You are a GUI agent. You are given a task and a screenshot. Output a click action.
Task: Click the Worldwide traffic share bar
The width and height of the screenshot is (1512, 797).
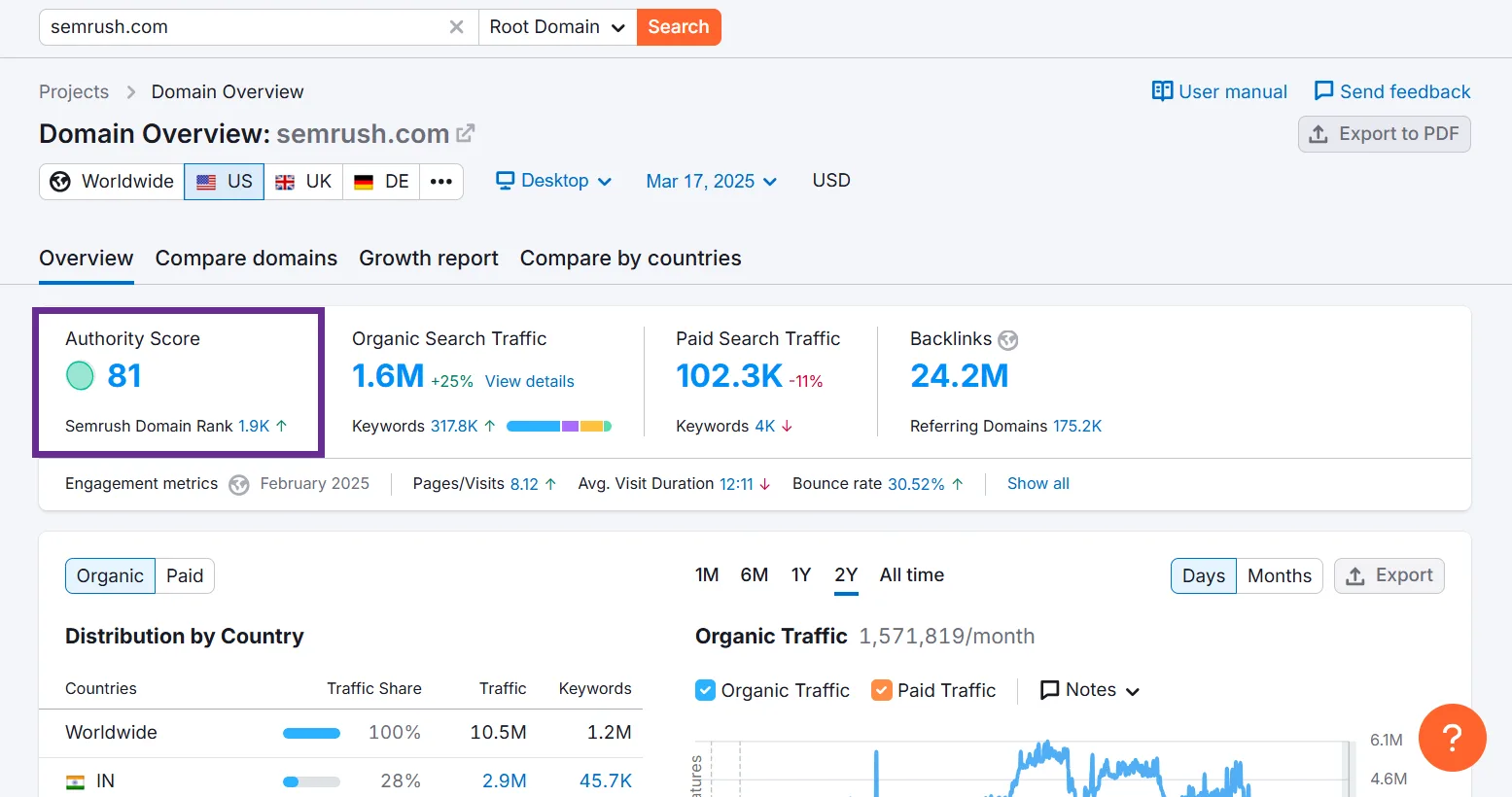point(311,733)
